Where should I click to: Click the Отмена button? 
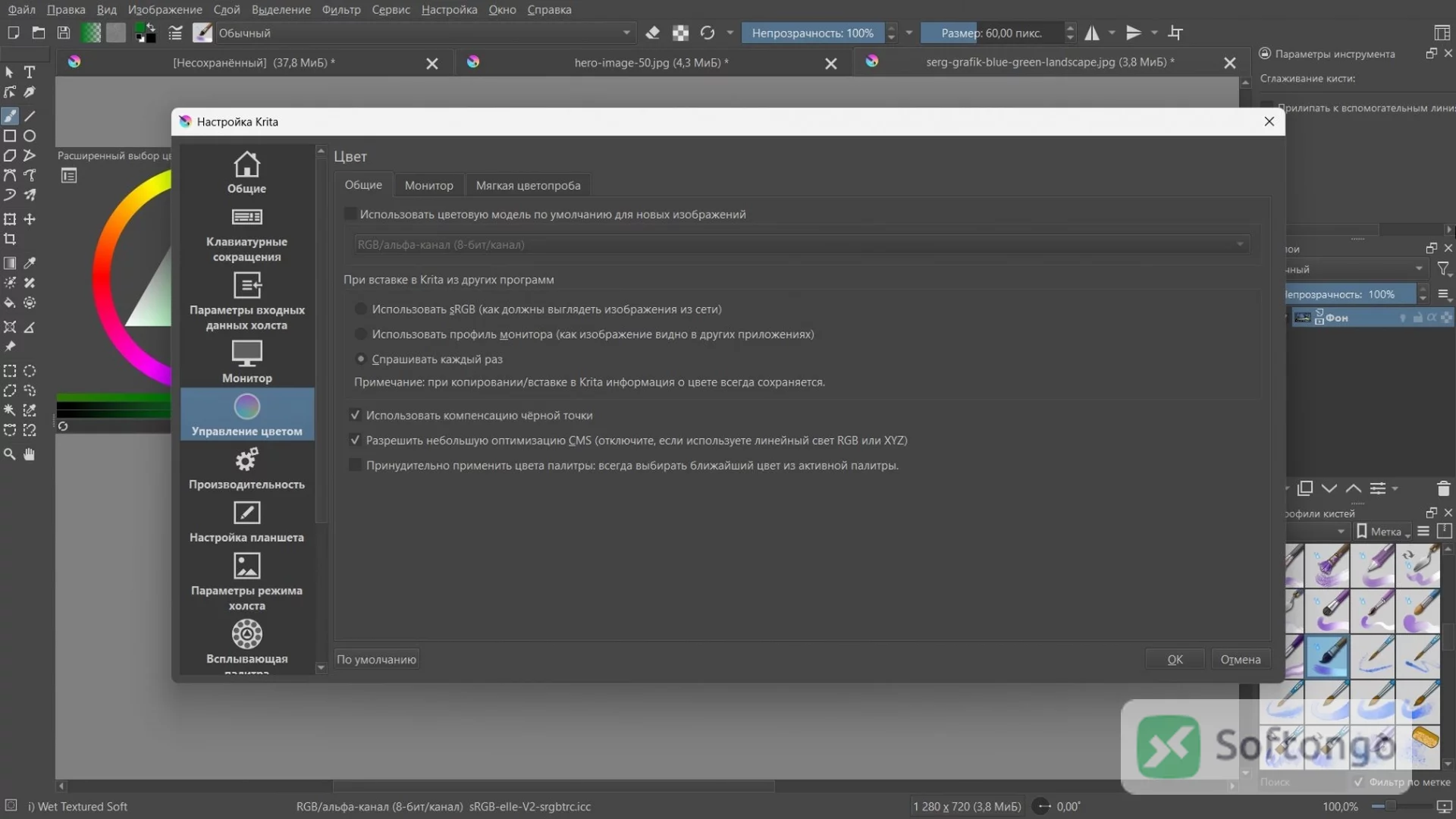[1241, 660]
